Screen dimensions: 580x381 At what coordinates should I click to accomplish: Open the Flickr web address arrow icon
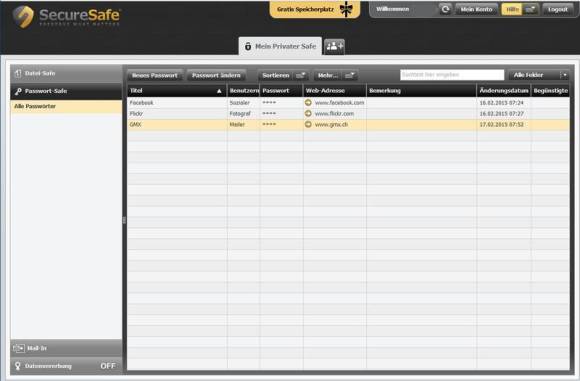(308, 114)
